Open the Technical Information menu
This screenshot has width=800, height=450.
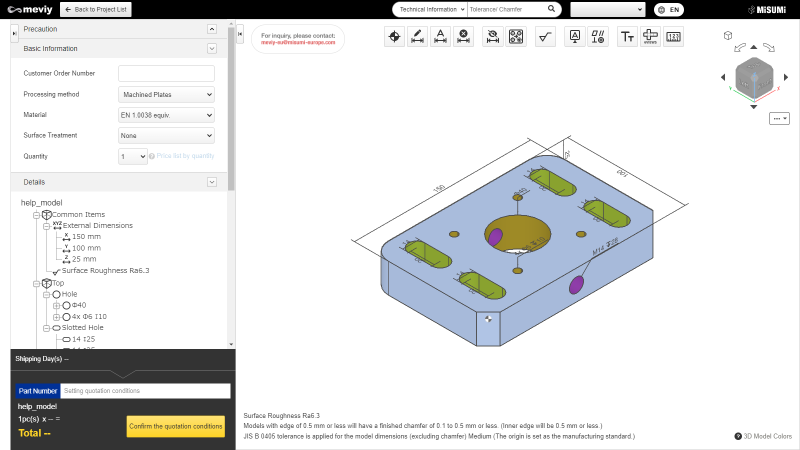tap(431, 9)
